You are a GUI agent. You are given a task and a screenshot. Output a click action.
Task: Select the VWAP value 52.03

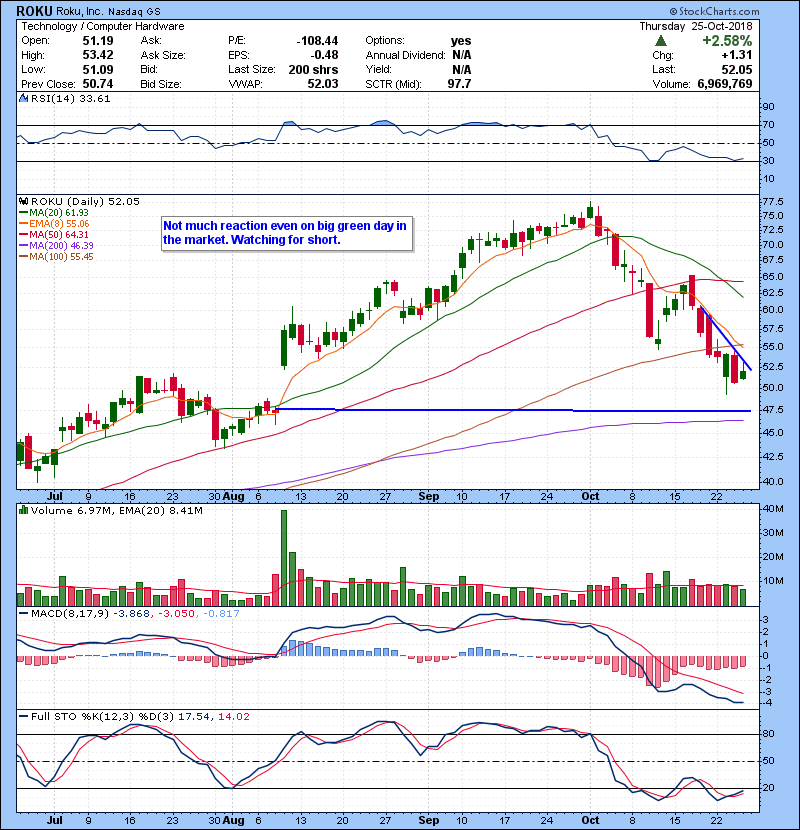(x=322, y=84)
